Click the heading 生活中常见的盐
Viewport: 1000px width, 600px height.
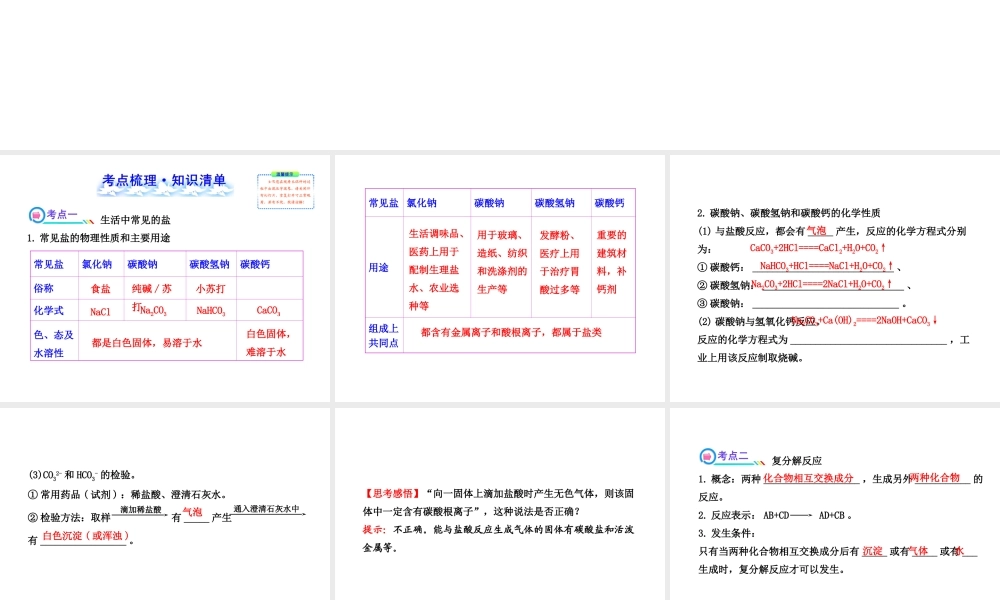(135, 220)
